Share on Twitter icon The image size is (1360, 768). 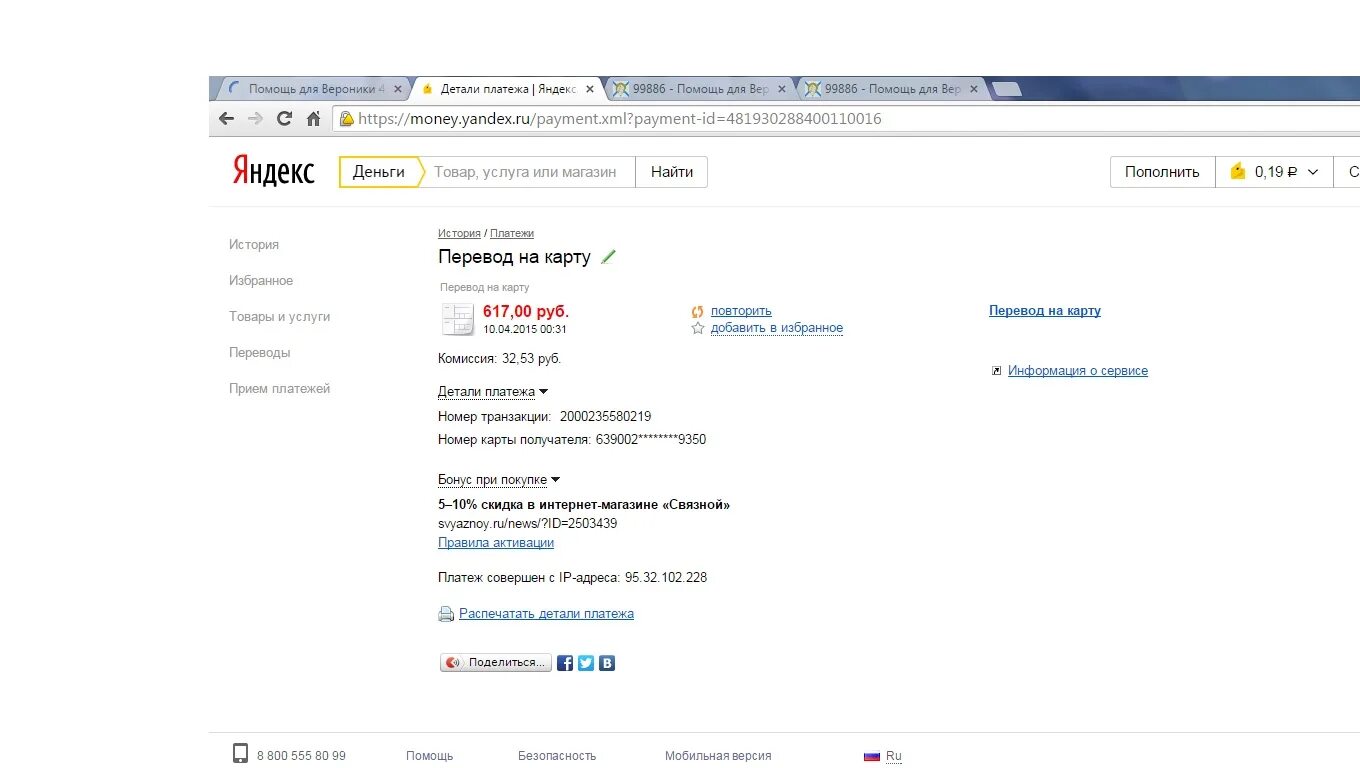586,663
